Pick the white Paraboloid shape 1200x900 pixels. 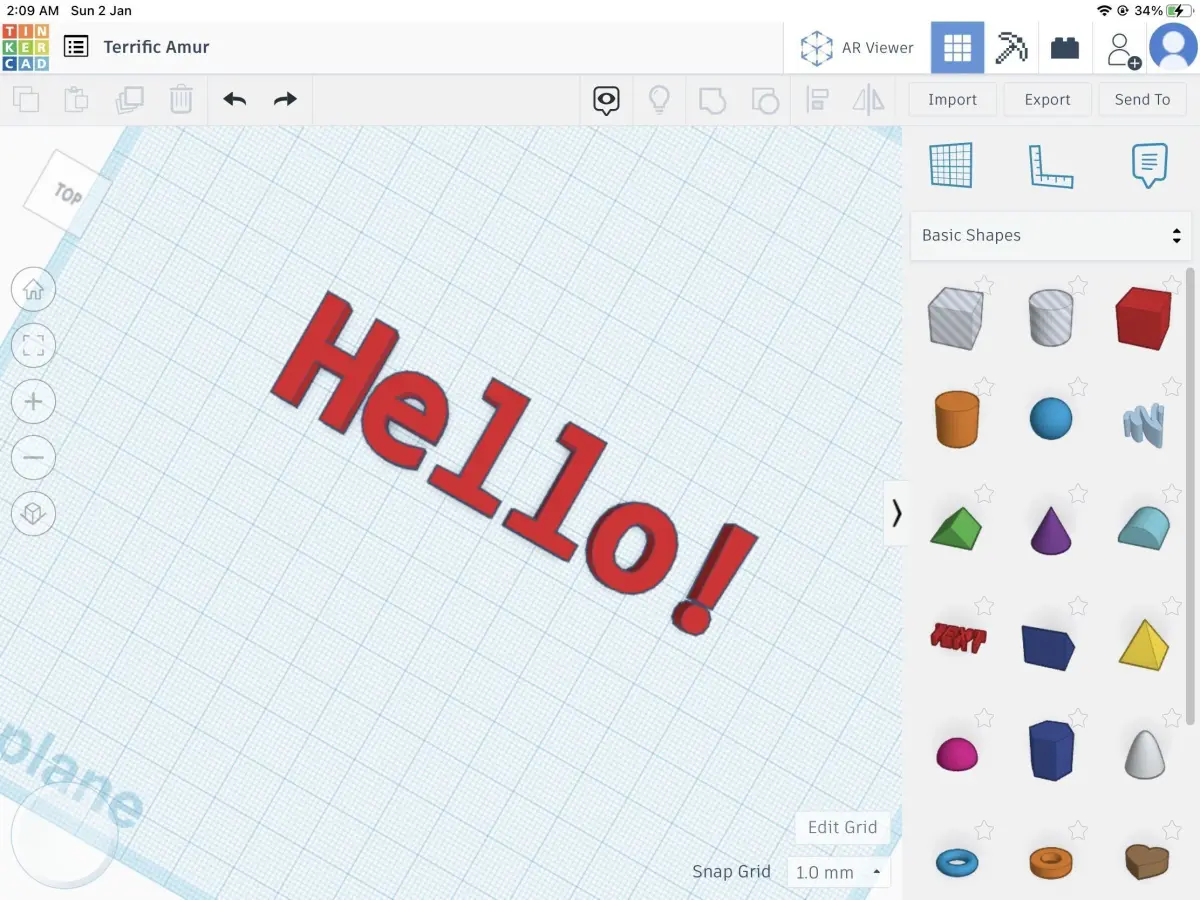pos(1144,753)
